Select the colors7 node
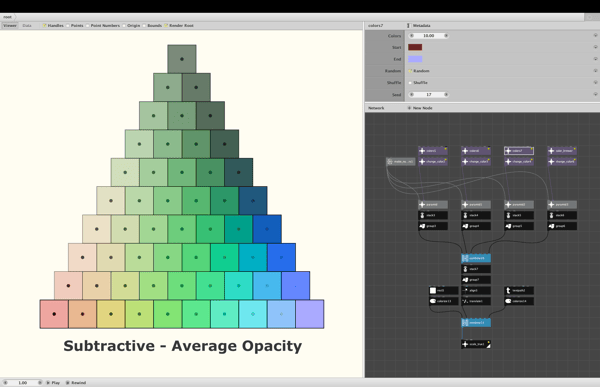Image resolution: width=600 pixels, height=387 pixels. (x=519, y=151)
